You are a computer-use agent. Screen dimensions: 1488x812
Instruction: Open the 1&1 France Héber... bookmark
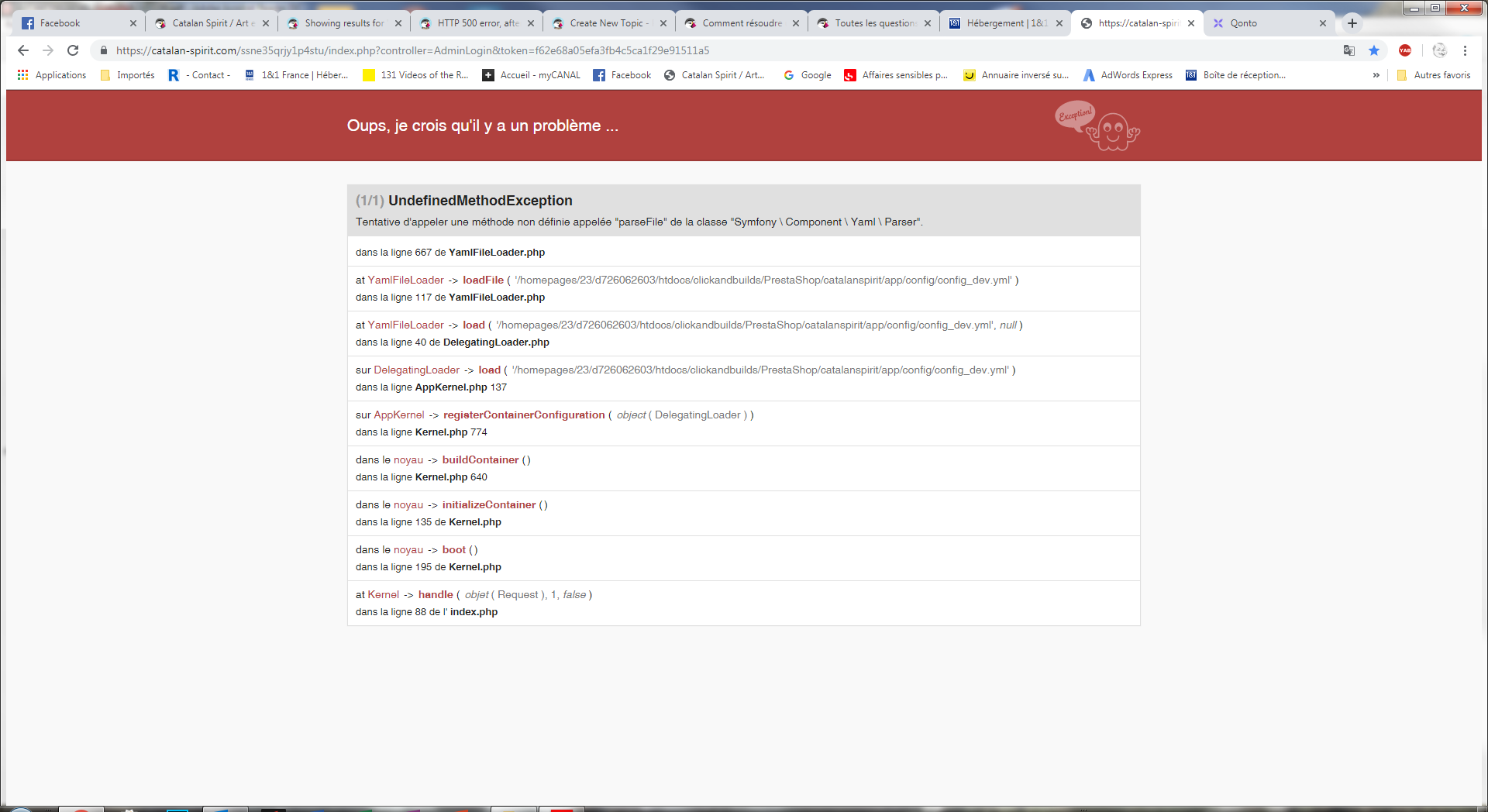pyautogui.click(x=296, y=75)
